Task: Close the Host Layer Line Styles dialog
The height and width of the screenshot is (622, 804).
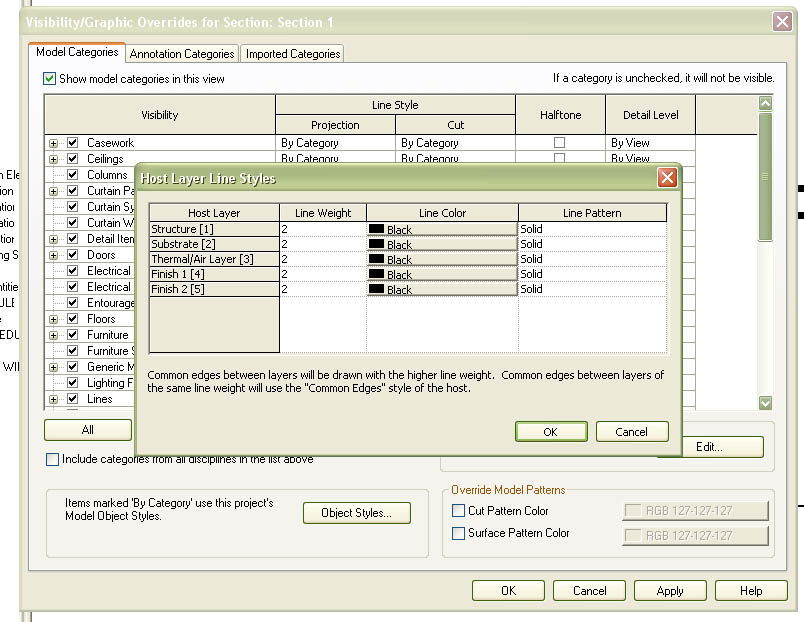Action: (x=667, y=178)
